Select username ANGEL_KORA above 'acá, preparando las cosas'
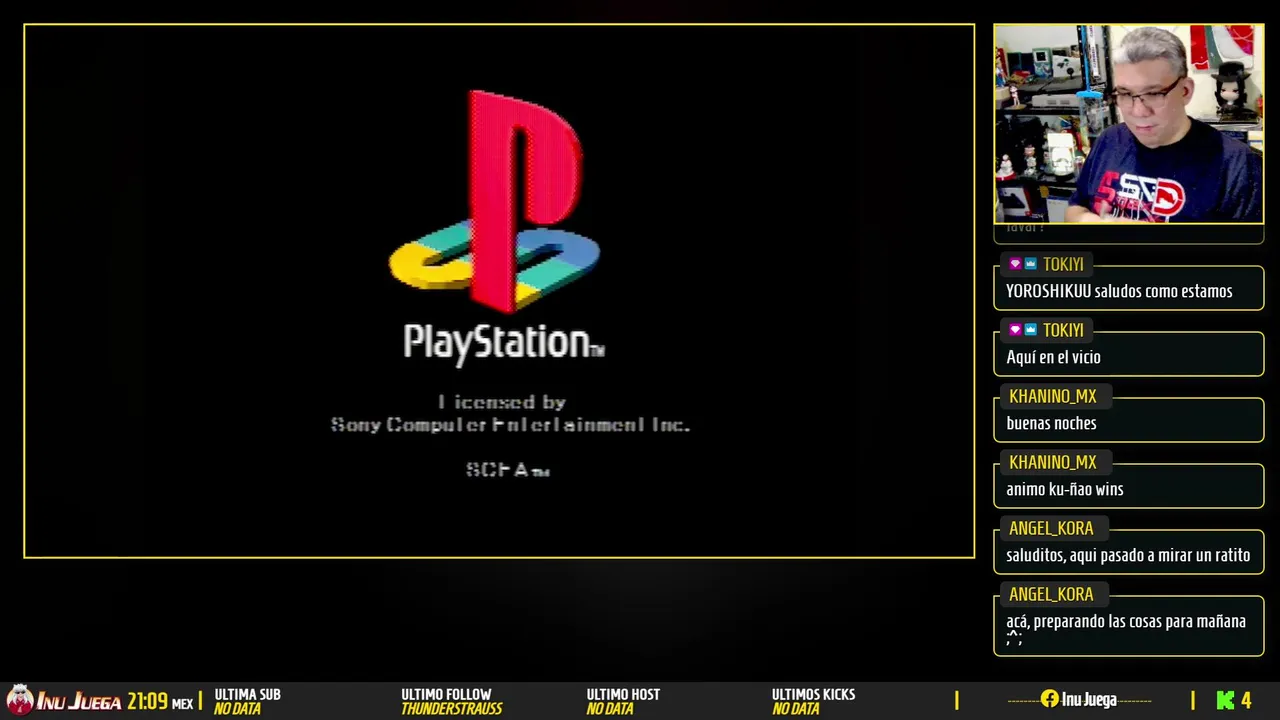This screenshot has width=1280, height=720. tap(1051, 594)
